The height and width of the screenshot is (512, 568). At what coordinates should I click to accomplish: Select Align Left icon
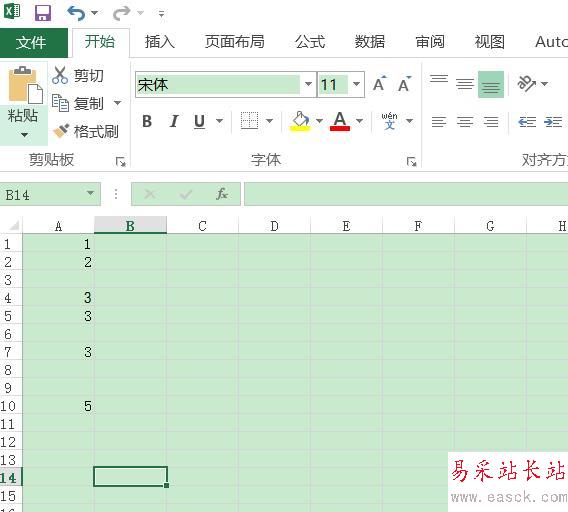(439, 121)
